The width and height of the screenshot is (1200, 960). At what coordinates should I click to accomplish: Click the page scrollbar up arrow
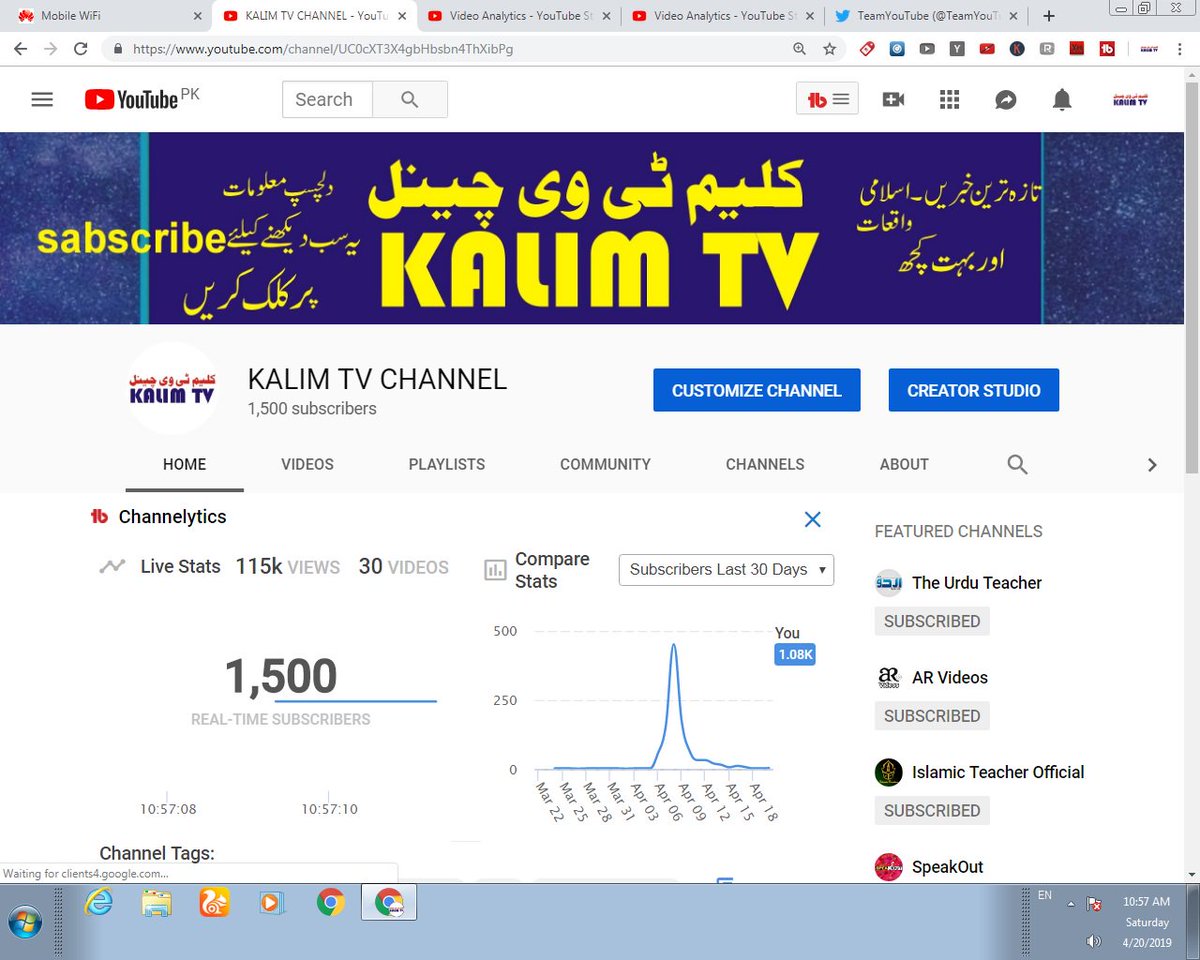tap(1192, 76)
